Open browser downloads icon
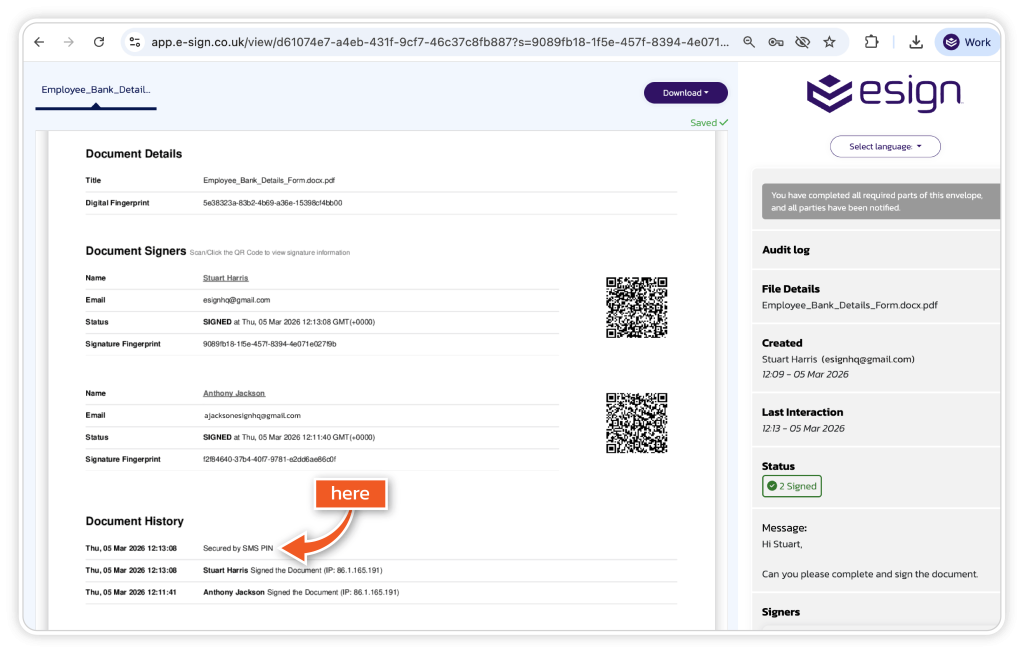 (916, 42)
